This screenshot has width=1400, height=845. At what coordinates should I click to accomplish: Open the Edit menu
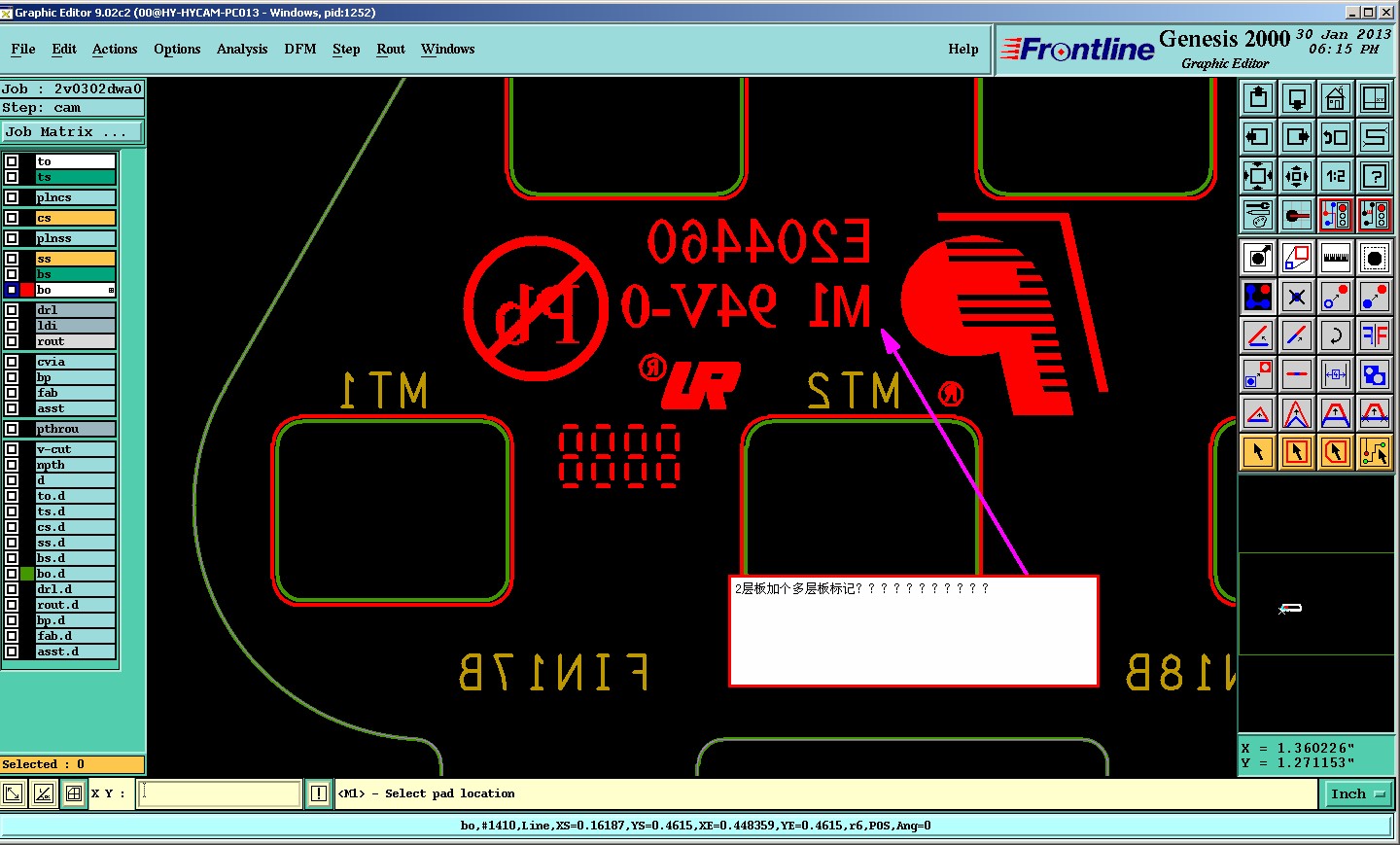click(64, 49)
